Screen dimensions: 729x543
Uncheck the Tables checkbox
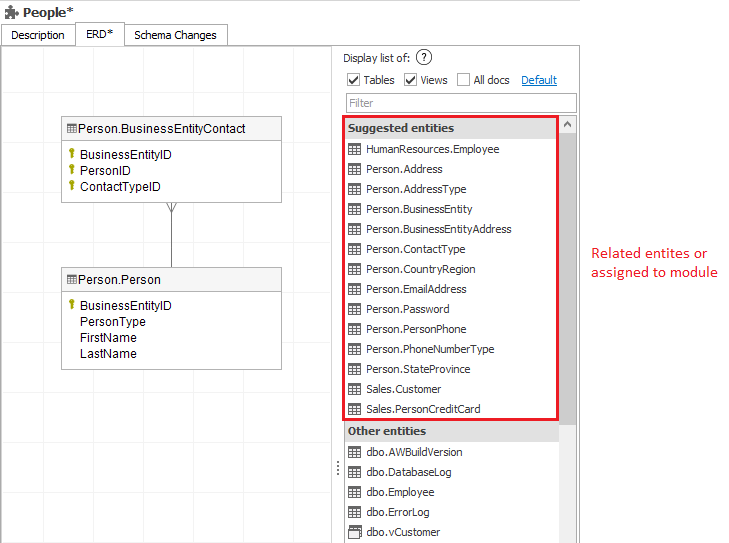pos(353,80)
